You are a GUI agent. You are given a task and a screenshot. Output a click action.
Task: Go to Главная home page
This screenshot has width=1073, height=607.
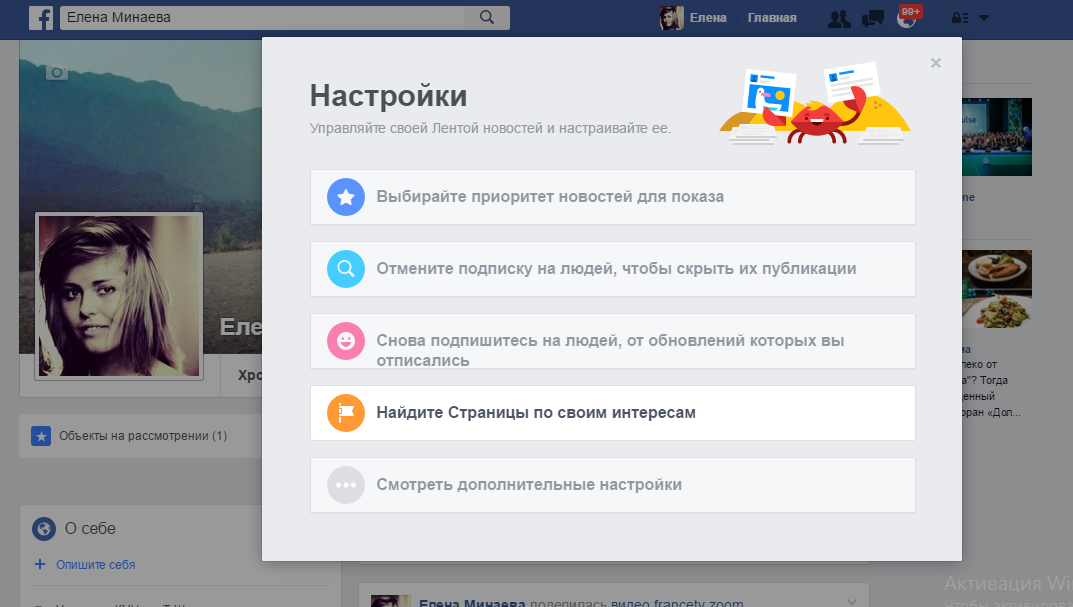pyautogui.click(x=772, y=18)
